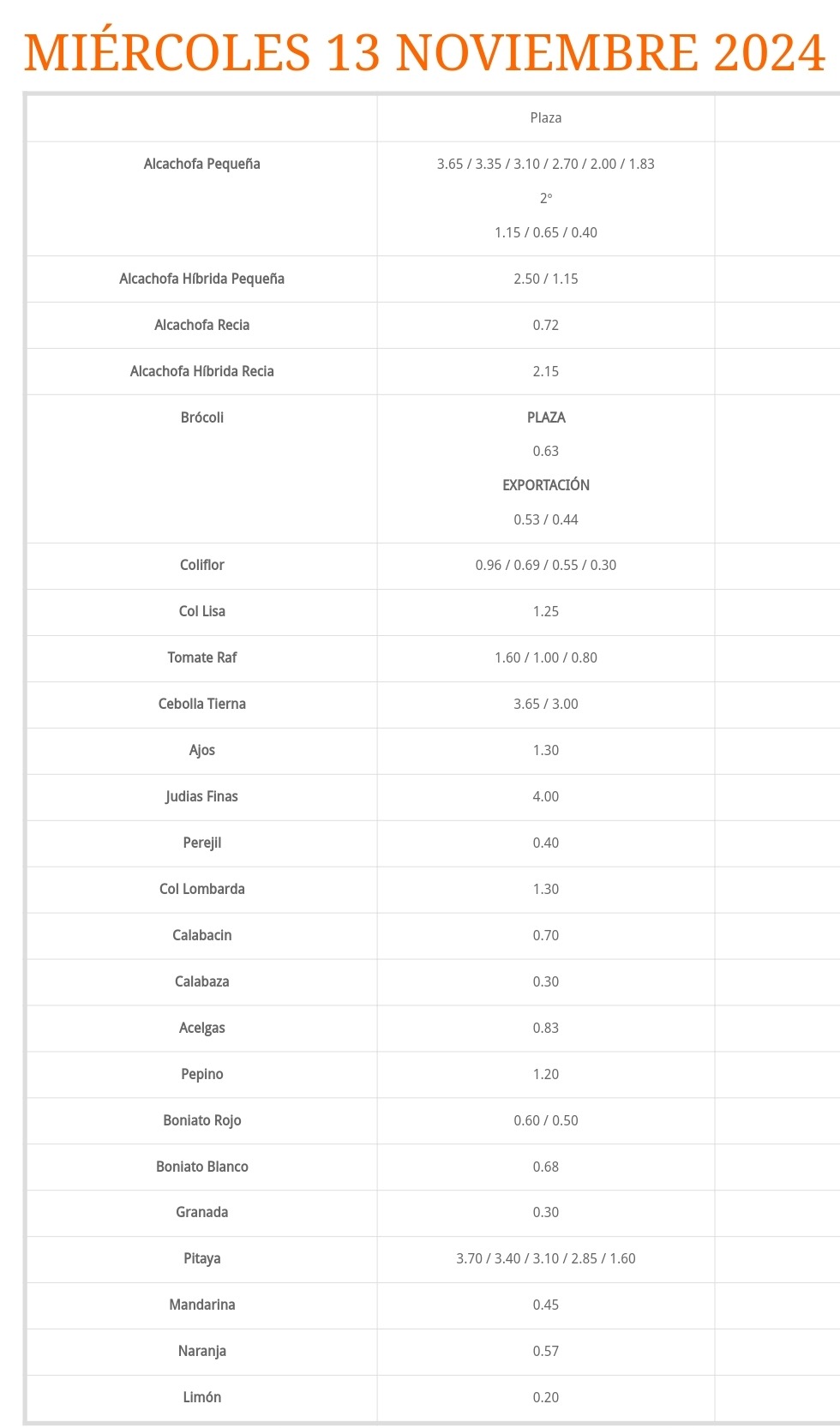Click the Alcachofa Pequeña row label
The width and height of the screenshot is (840, 1428).
(x=202, y=164)
